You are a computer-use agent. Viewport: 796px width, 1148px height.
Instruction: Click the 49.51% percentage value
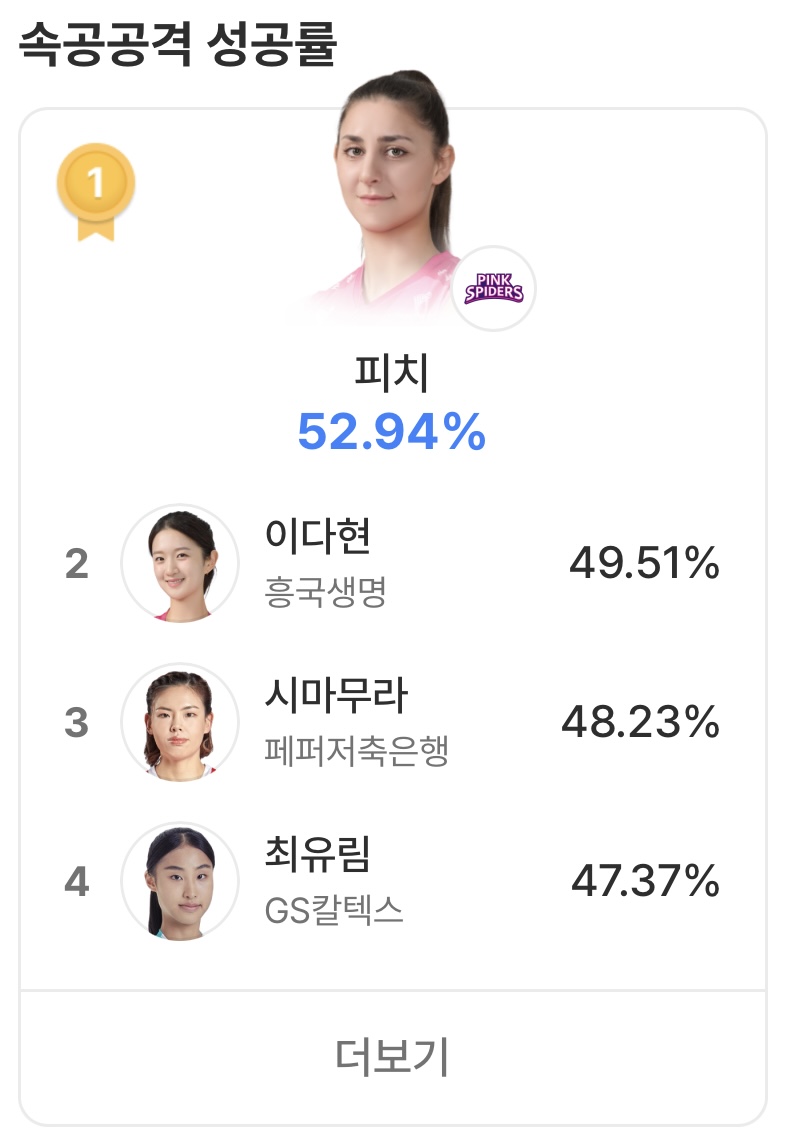tap(644, 564)
